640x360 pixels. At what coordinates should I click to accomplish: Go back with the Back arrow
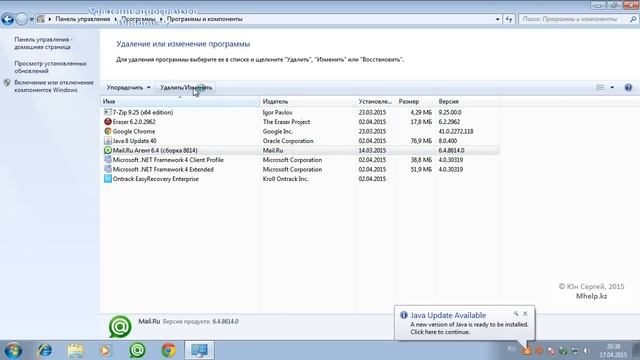7,19
